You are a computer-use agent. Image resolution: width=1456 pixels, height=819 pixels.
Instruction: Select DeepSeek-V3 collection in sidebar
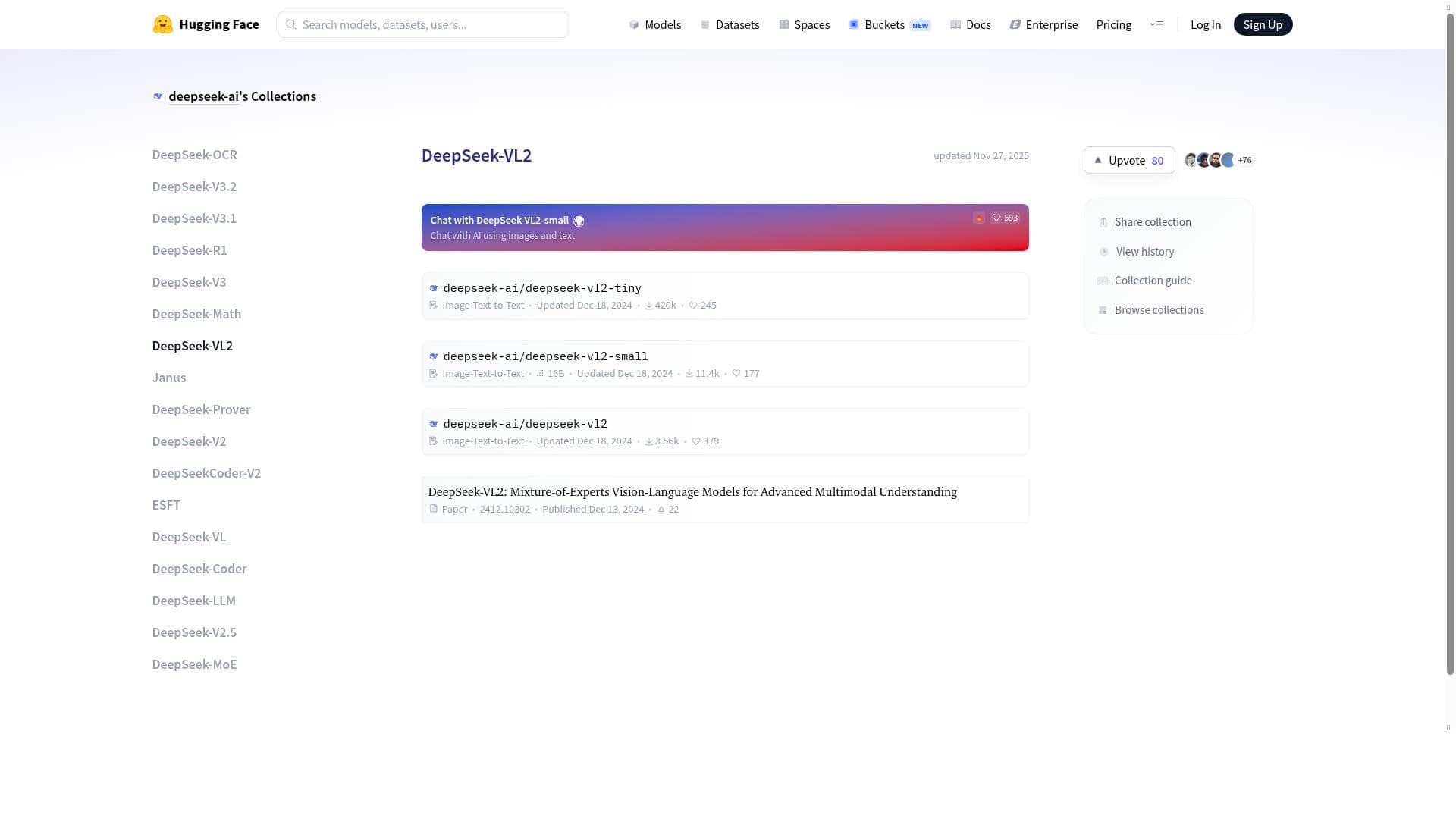189,282
